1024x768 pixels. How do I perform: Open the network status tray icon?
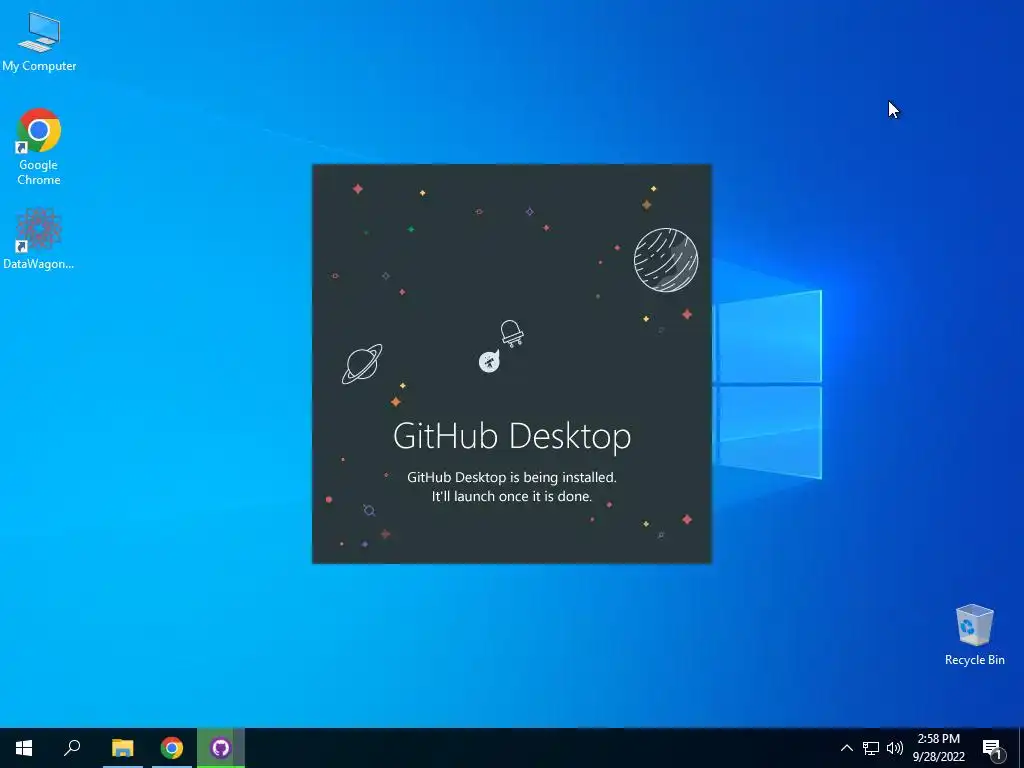(871, 748)
